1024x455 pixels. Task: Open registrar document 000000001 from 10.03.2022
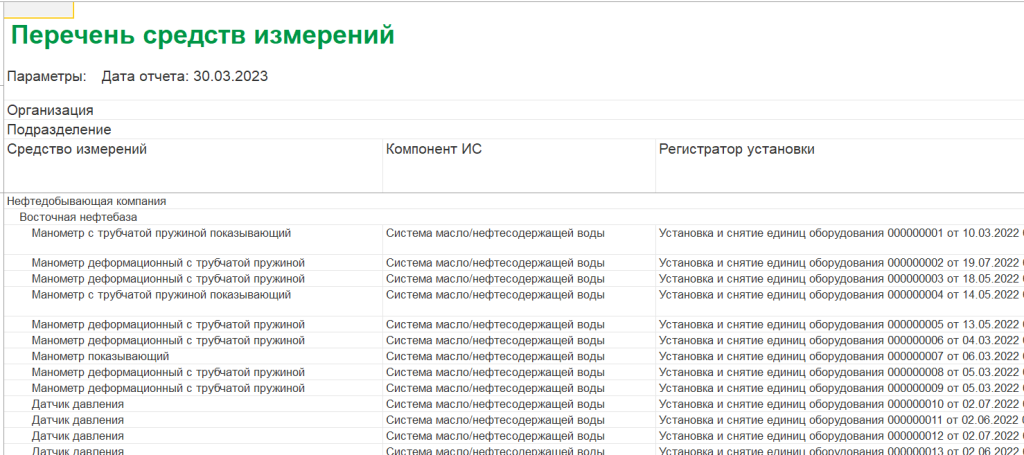(838, 233)
